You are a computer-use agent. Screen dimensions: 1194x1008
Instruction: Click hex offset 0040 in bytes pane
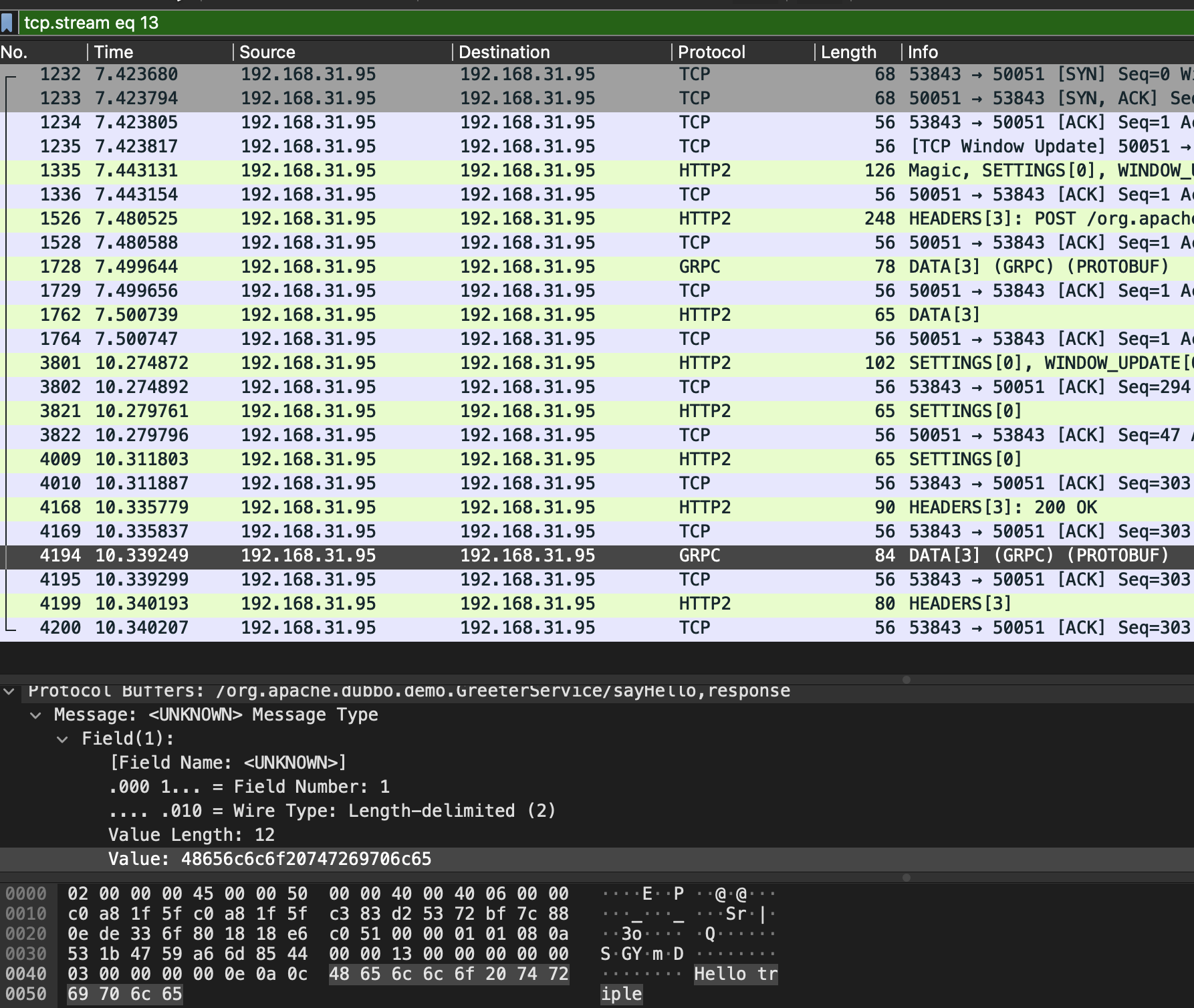(27, 974)
